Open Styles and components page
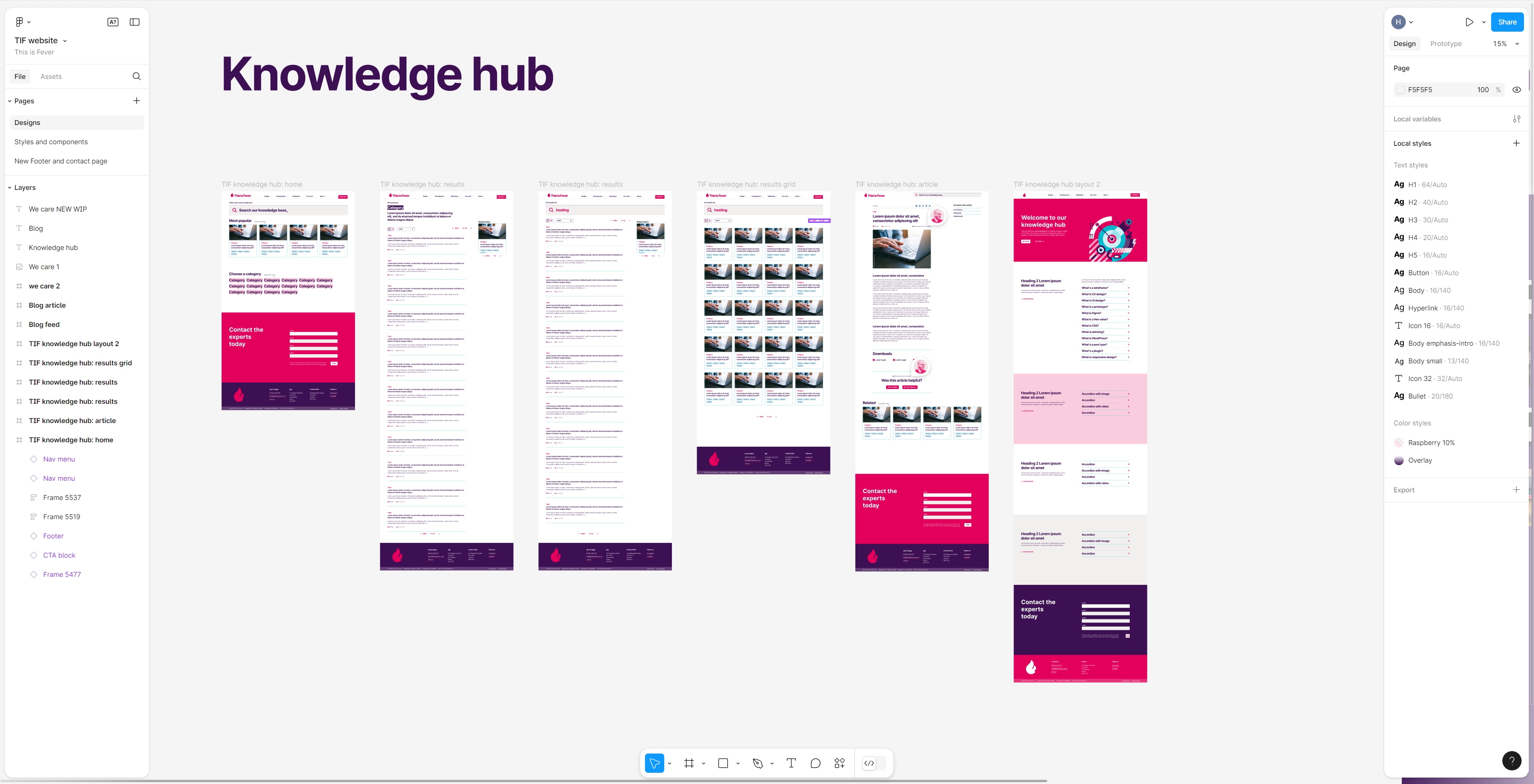This screenshot has width=1534, height=784. pos(51,142)
